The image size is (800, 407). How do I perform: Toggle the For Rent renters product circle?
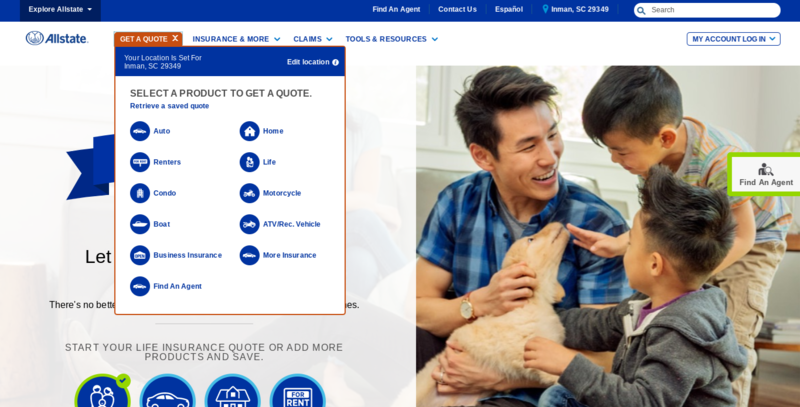coord(297,392)
